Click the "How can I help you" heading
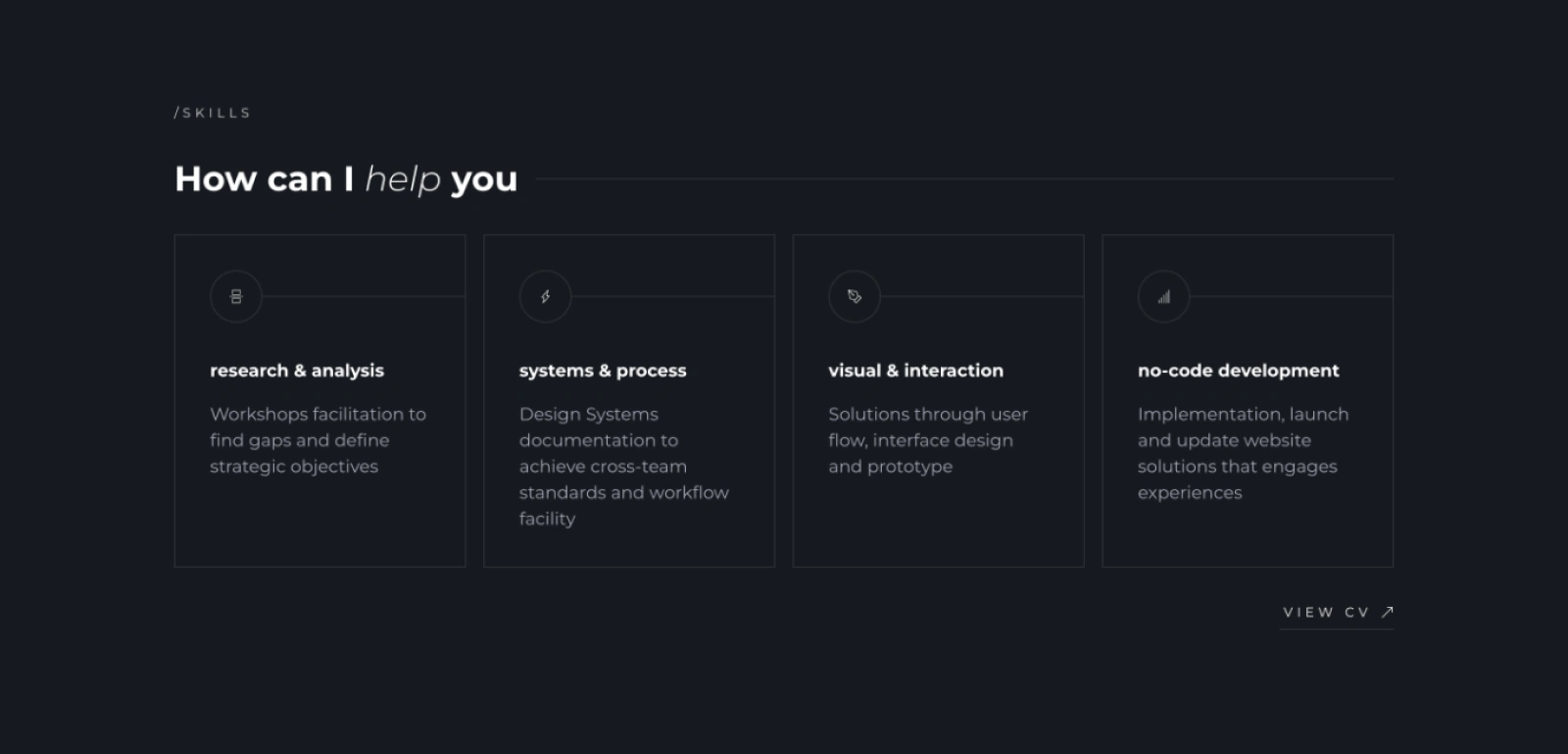The height and width of the screenshot is (754, 1568). [x=346, y=179]
